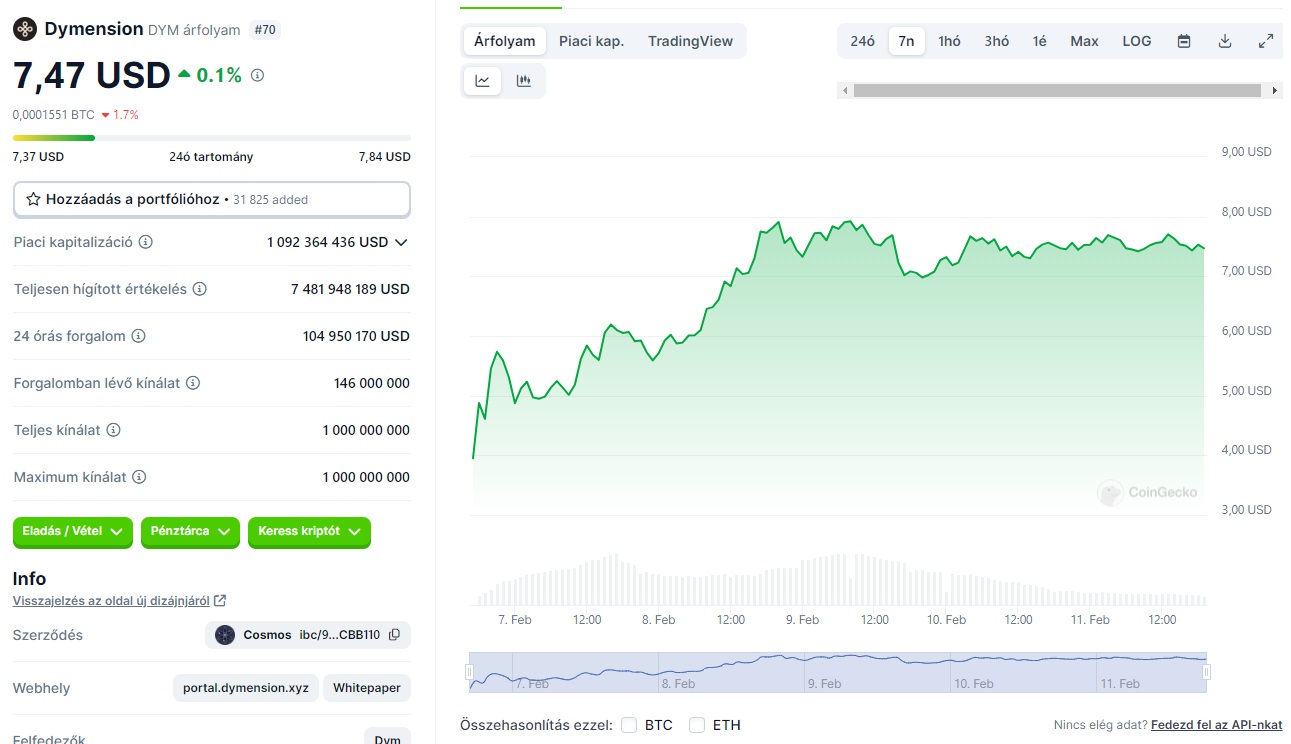The width and height of the screenshot is (1291, 744).
Task: Select the candlestick chart view icon
Action: pos(524,81)
